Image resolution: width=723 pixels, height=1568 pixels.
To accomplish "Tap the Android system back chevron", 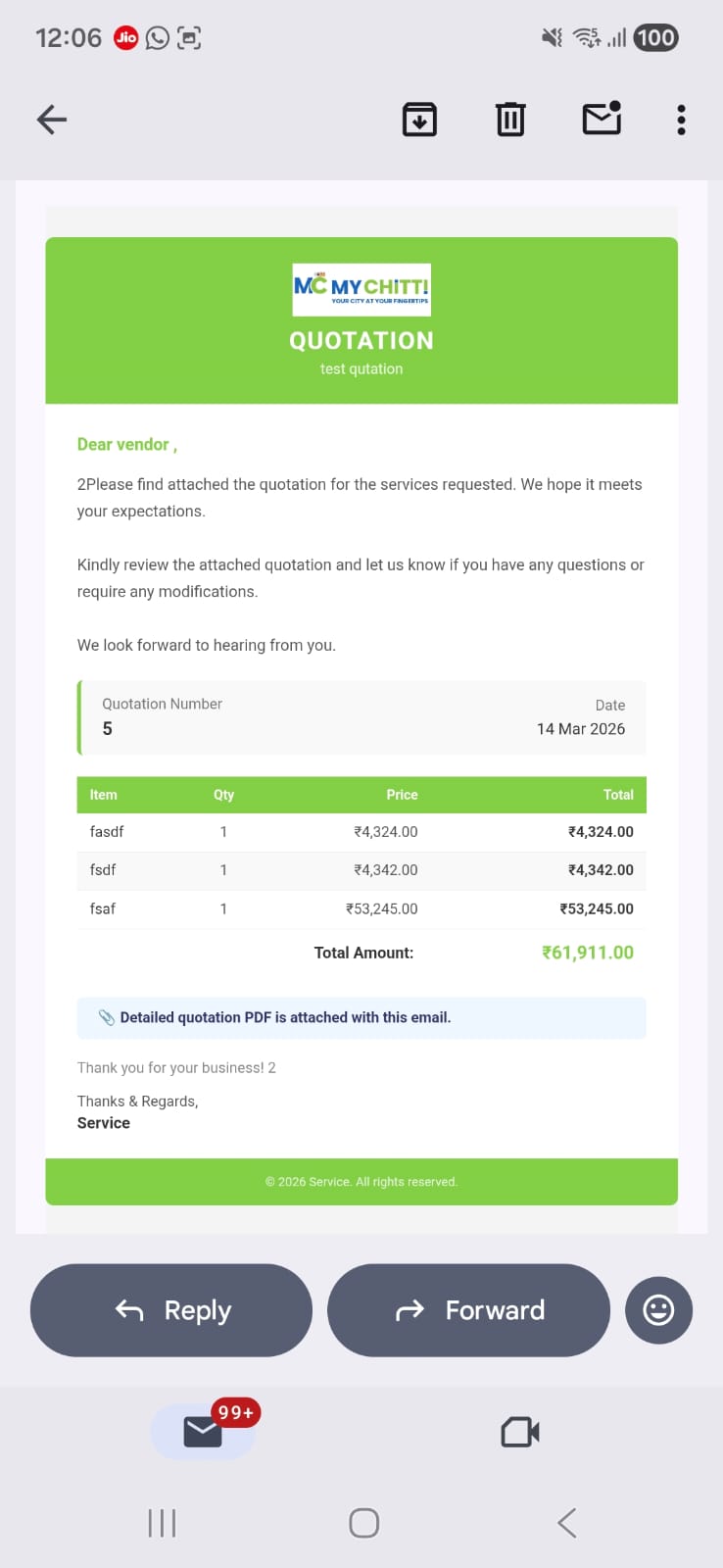I will click(566, 1523).
